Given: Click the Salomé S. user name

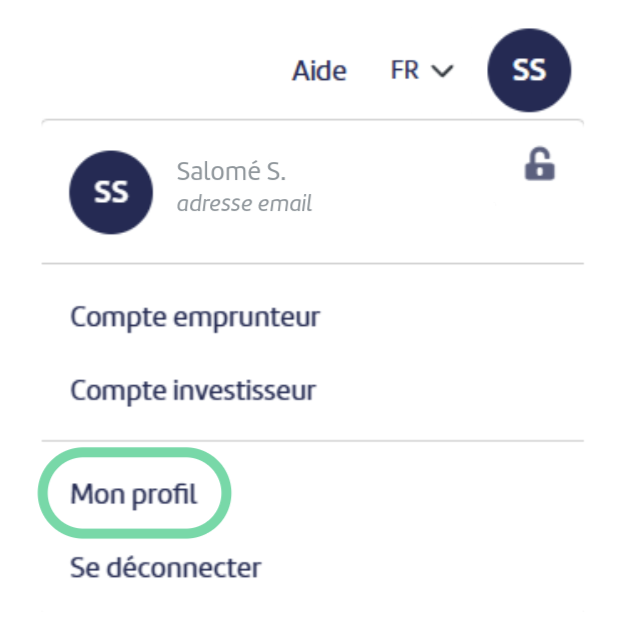Looking at the screenshot, I should tap(231, 171).
